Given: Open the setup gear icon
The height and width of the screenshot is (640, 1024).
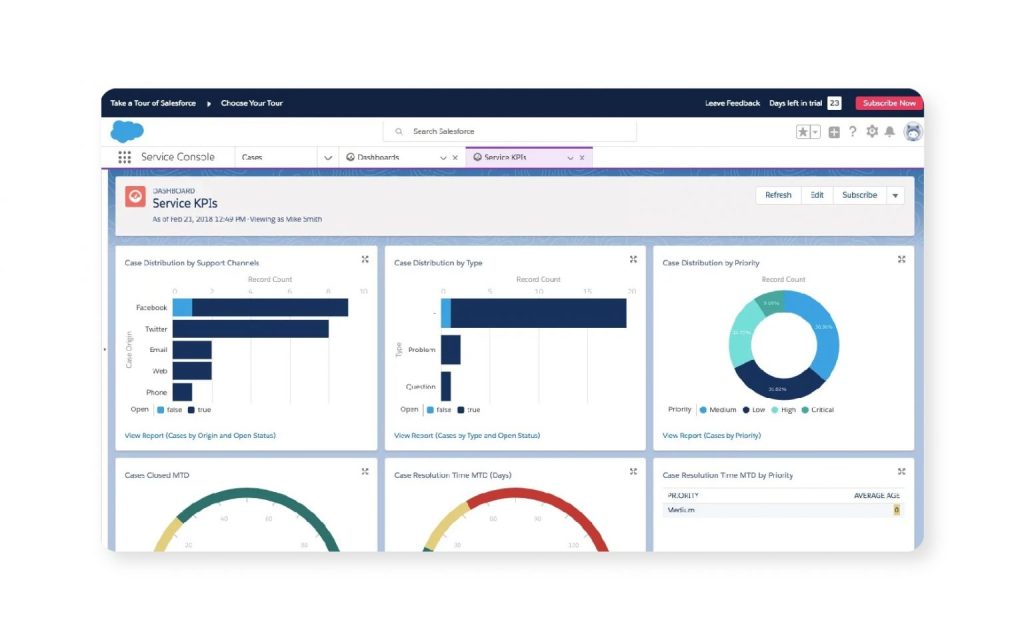Looking at the screenshot, I should [872, 131].
